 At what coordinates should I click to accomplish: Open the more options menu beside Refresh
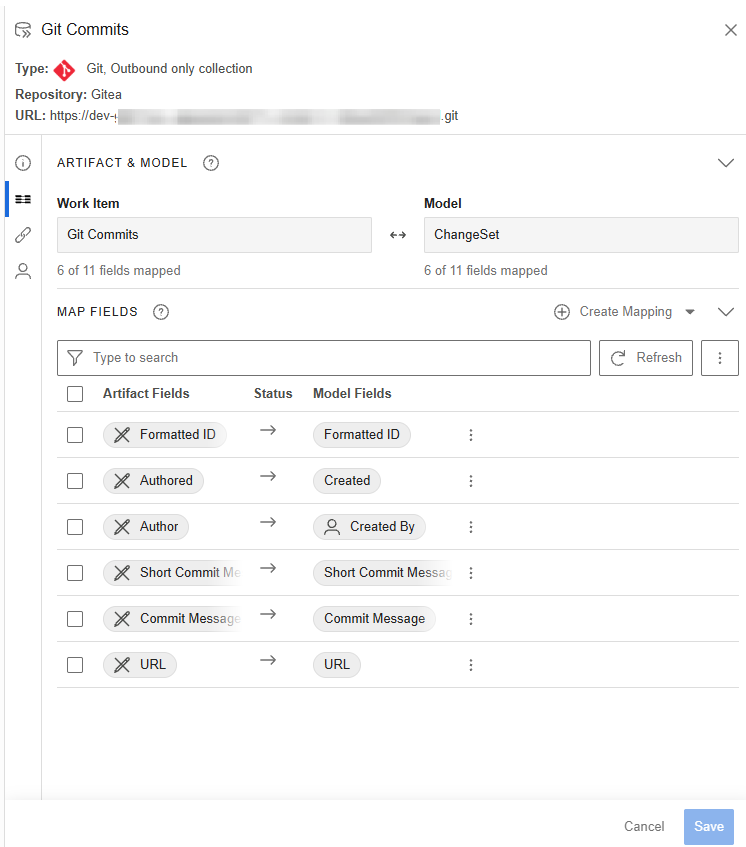[720, 358]
